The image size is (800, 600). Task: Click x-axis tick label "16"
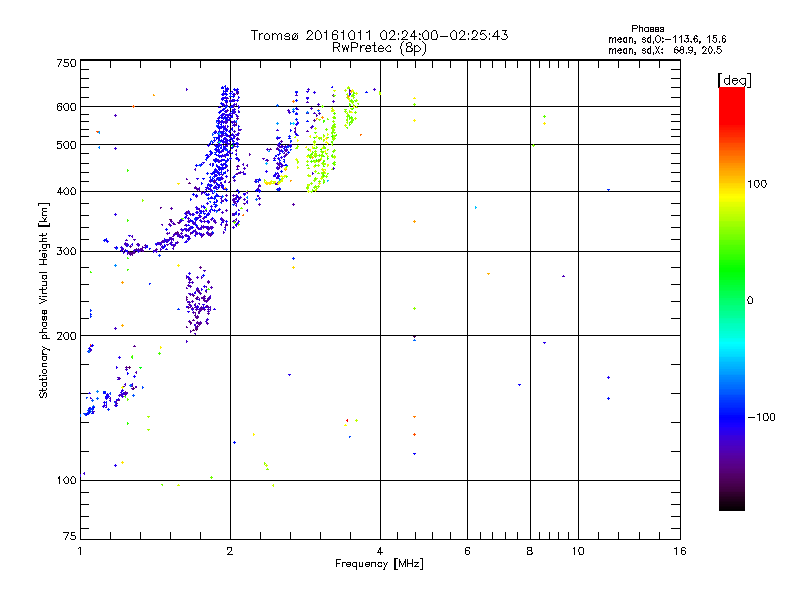pos(680,551)
